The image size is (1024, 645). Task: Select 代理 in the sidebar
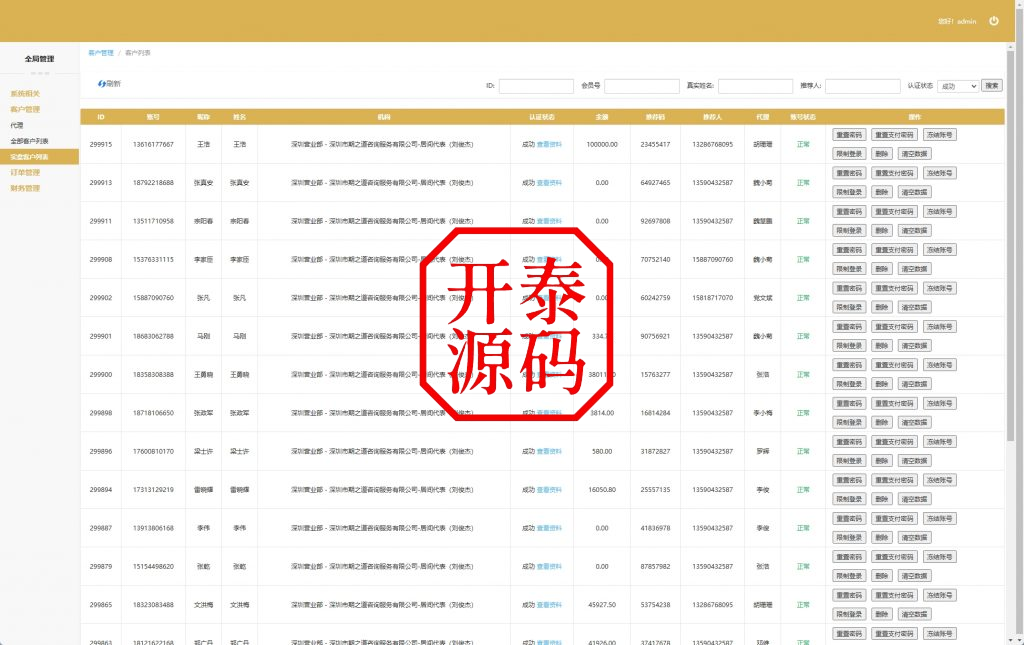tap(16, 125)
